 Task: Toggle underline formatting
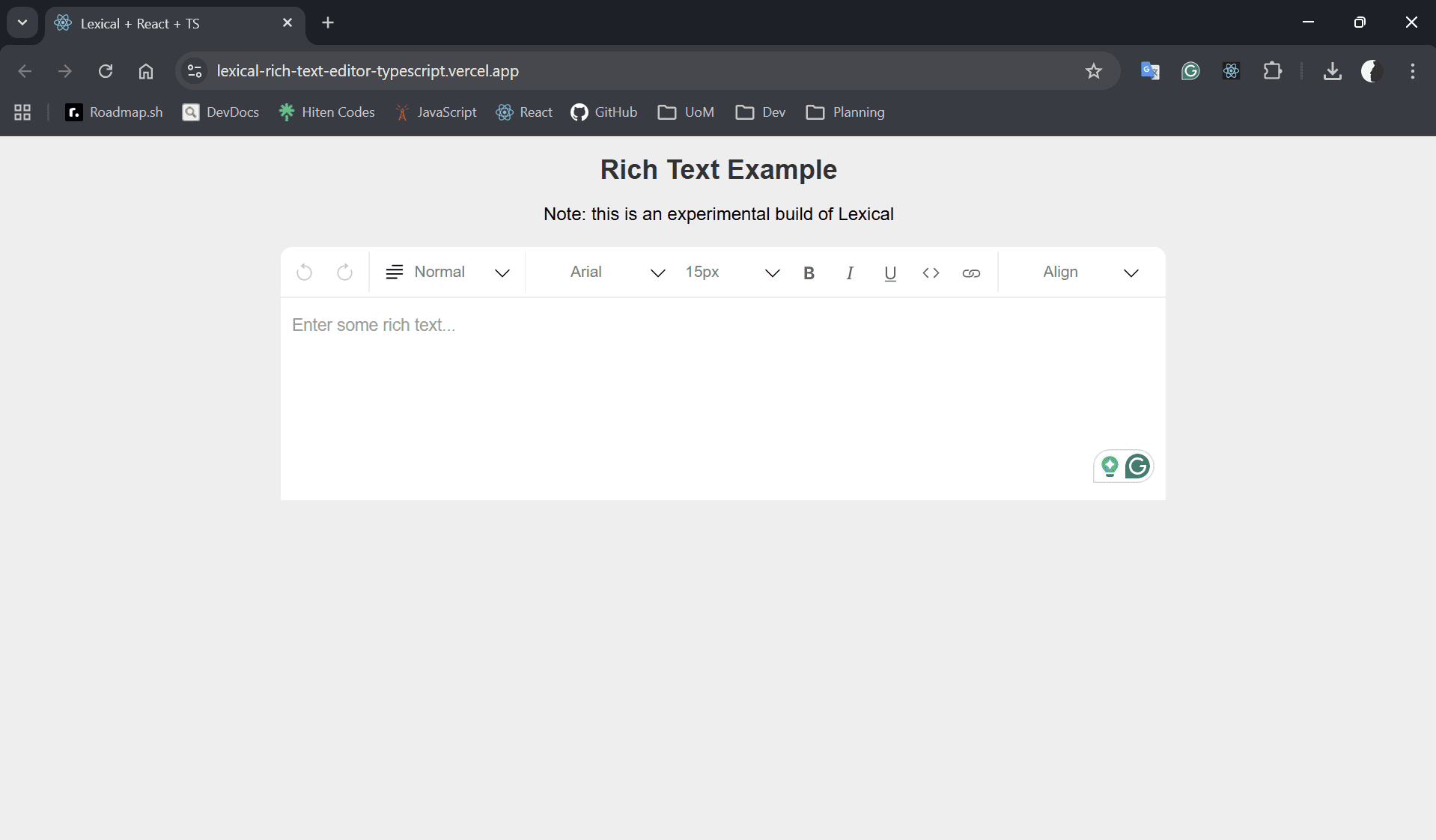889,273
